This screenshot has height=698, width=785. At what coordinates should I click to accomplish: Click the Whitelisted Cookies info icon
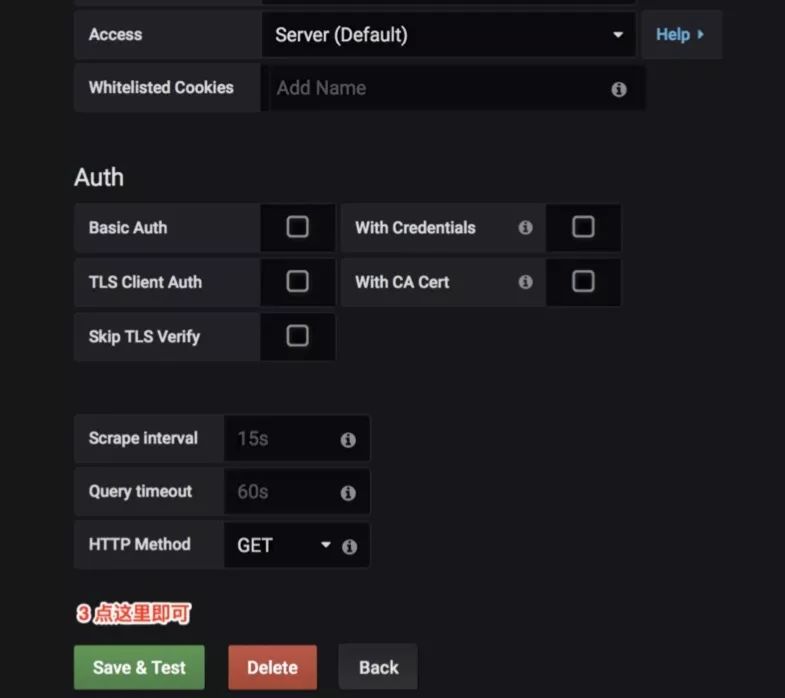[x=619, y=89]
